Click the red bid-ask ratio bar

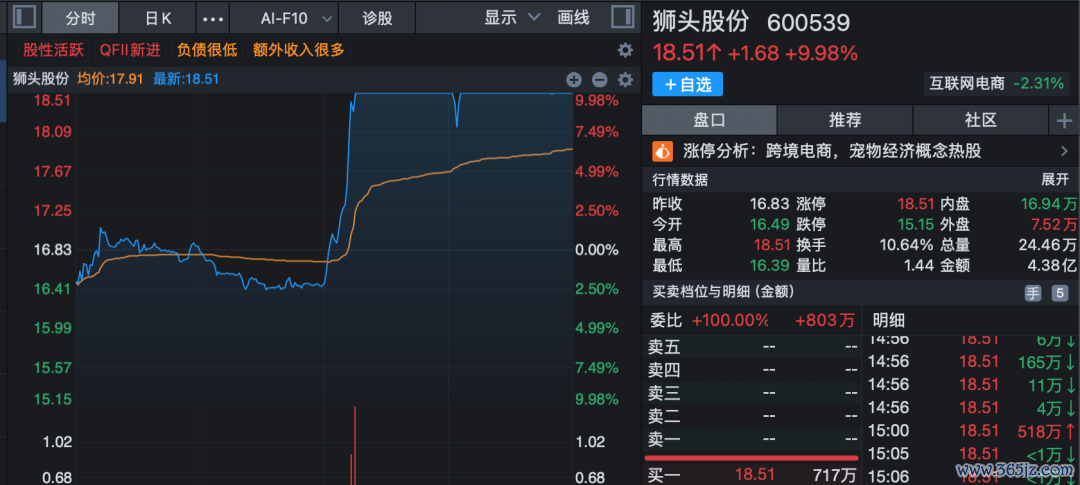tap(751, 457)
